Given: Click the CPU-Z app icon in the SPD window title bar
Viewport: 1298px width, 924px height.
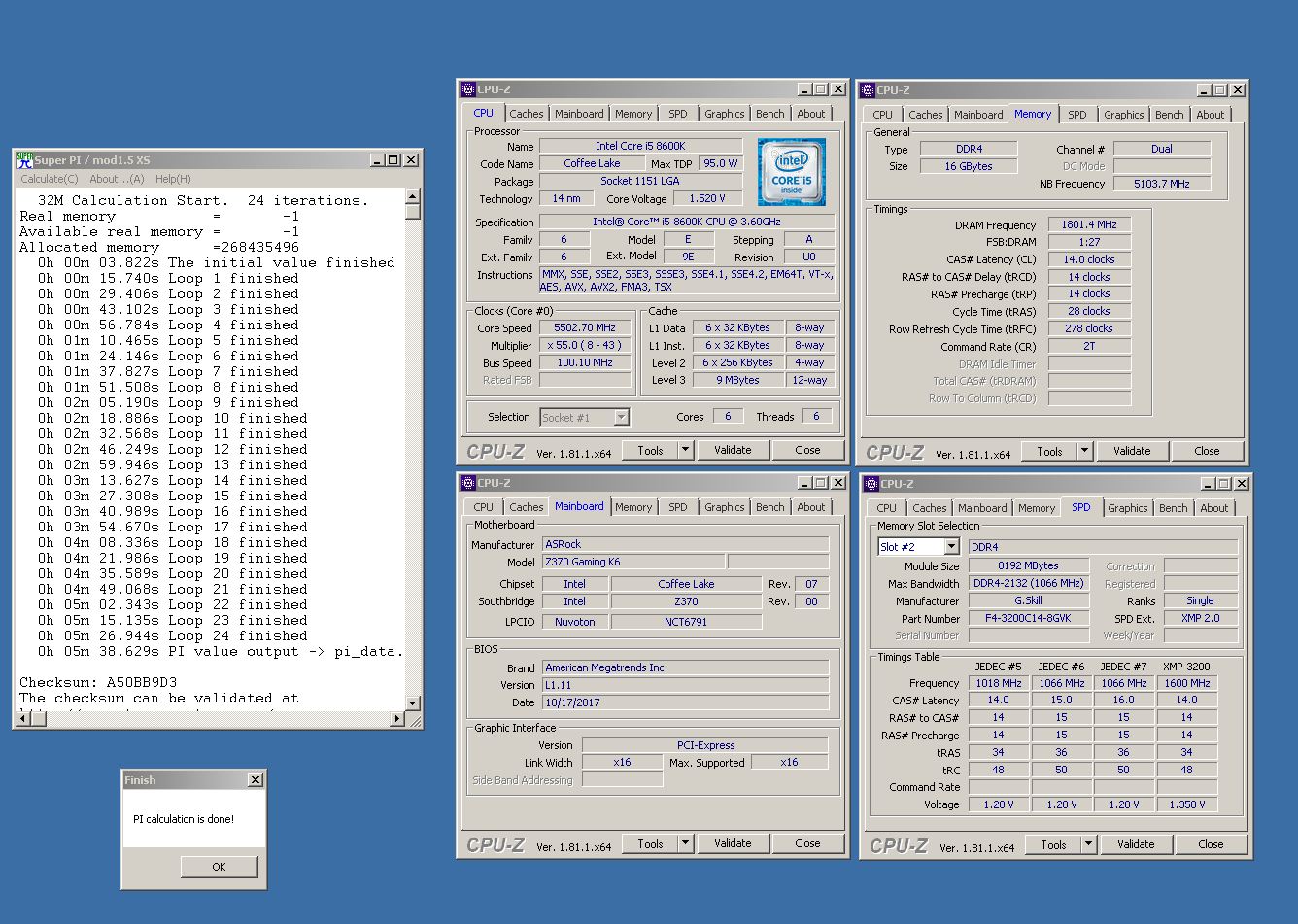Looking at the screenshot, I should pyautogui.click(x=871, y=484).
